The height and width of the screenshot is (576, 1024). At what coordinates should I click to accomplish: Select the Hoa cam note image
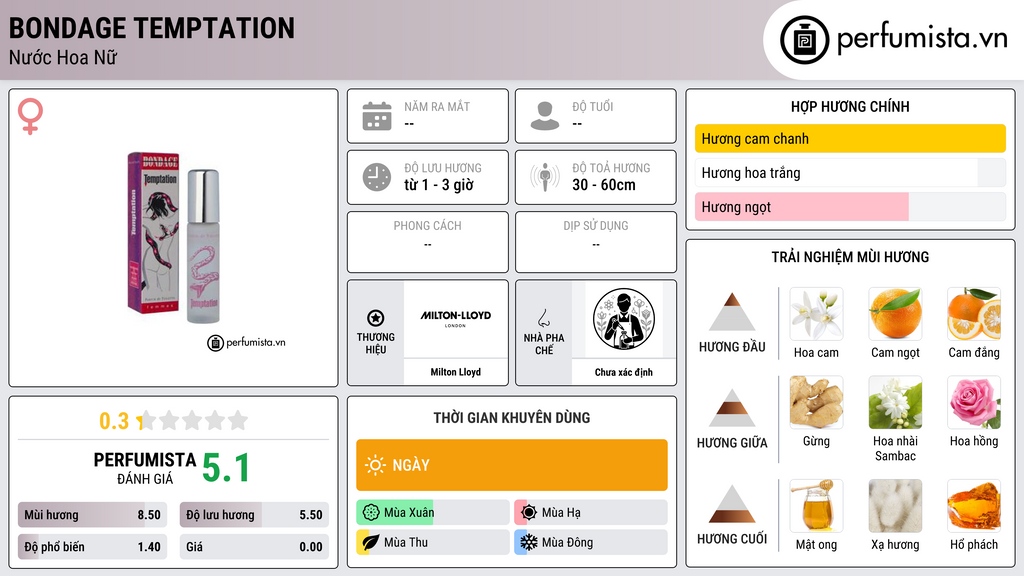[x=816, y=313]
